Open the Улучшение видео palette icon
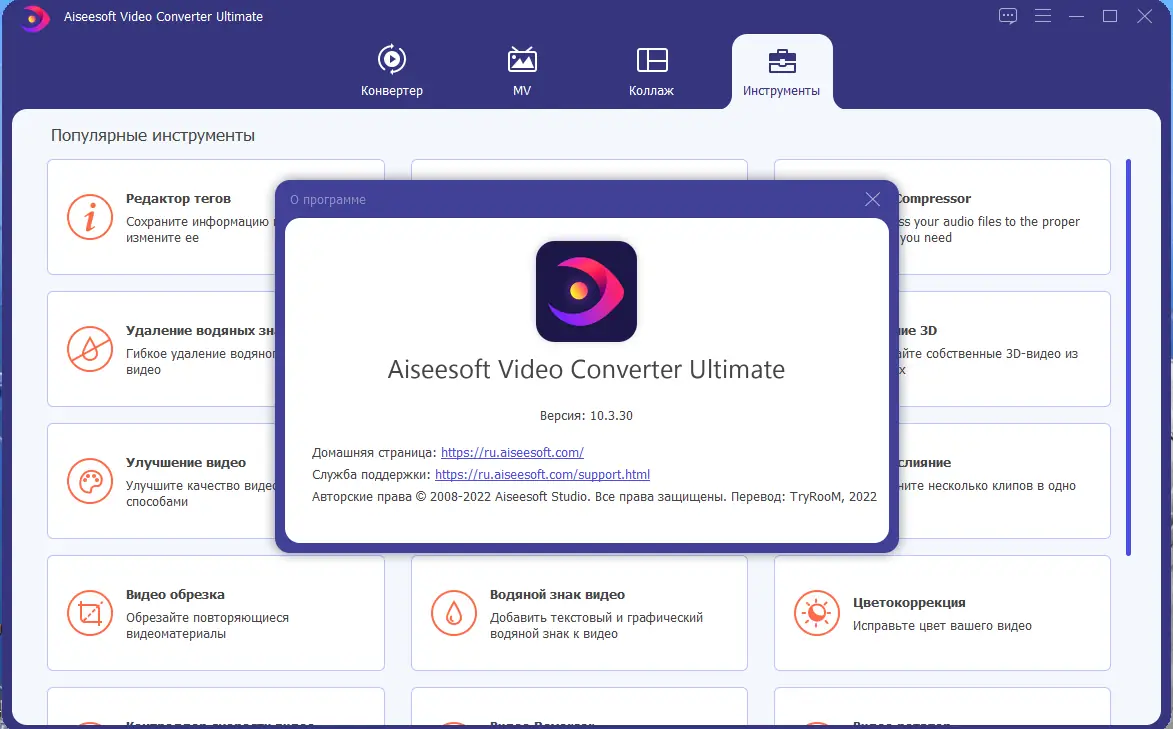The height and width of the screenshot is (729, 1173). click(90, 481)
